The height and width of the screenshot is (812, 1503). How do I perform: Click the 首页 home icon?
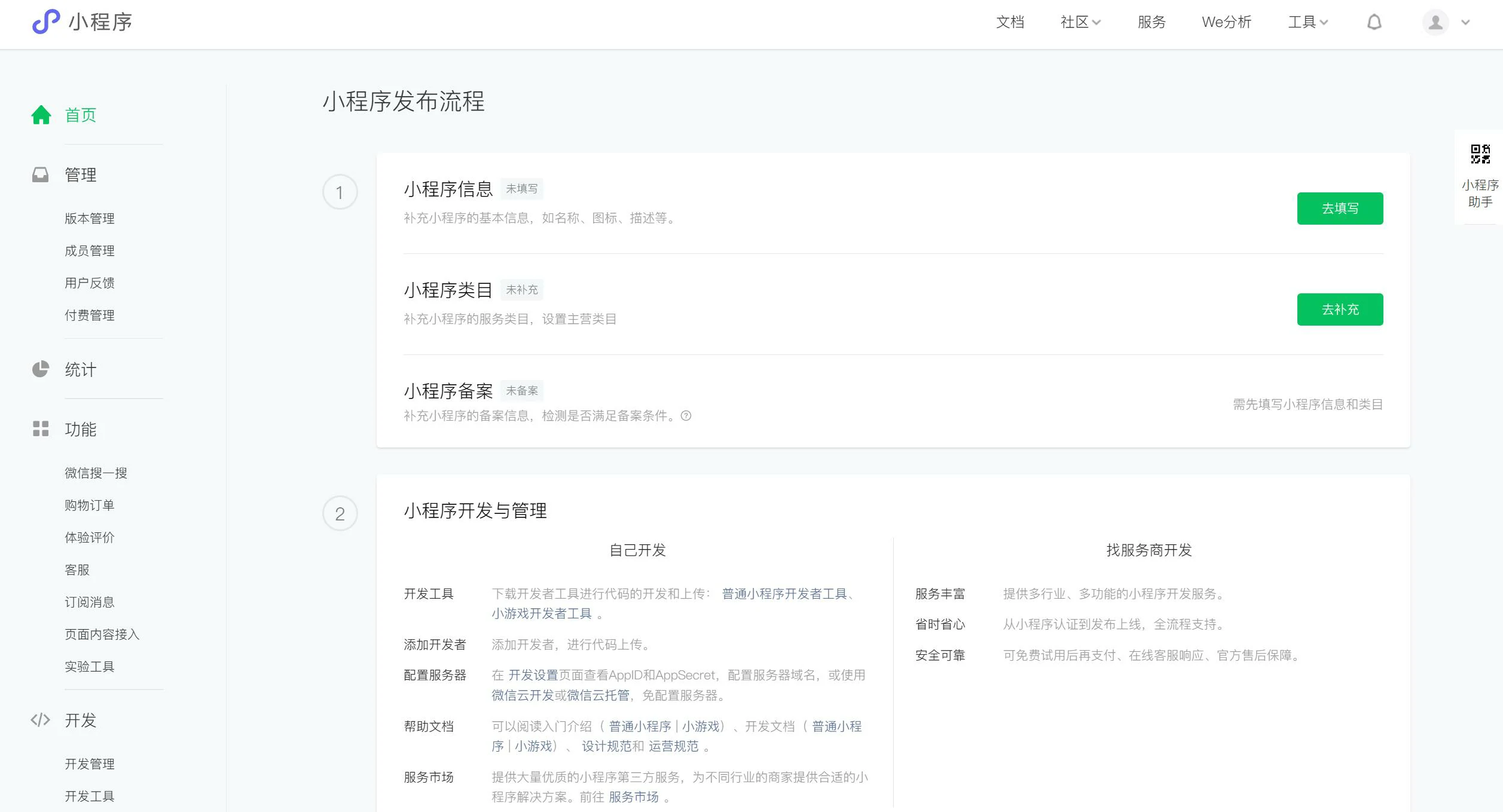point(41,115)
